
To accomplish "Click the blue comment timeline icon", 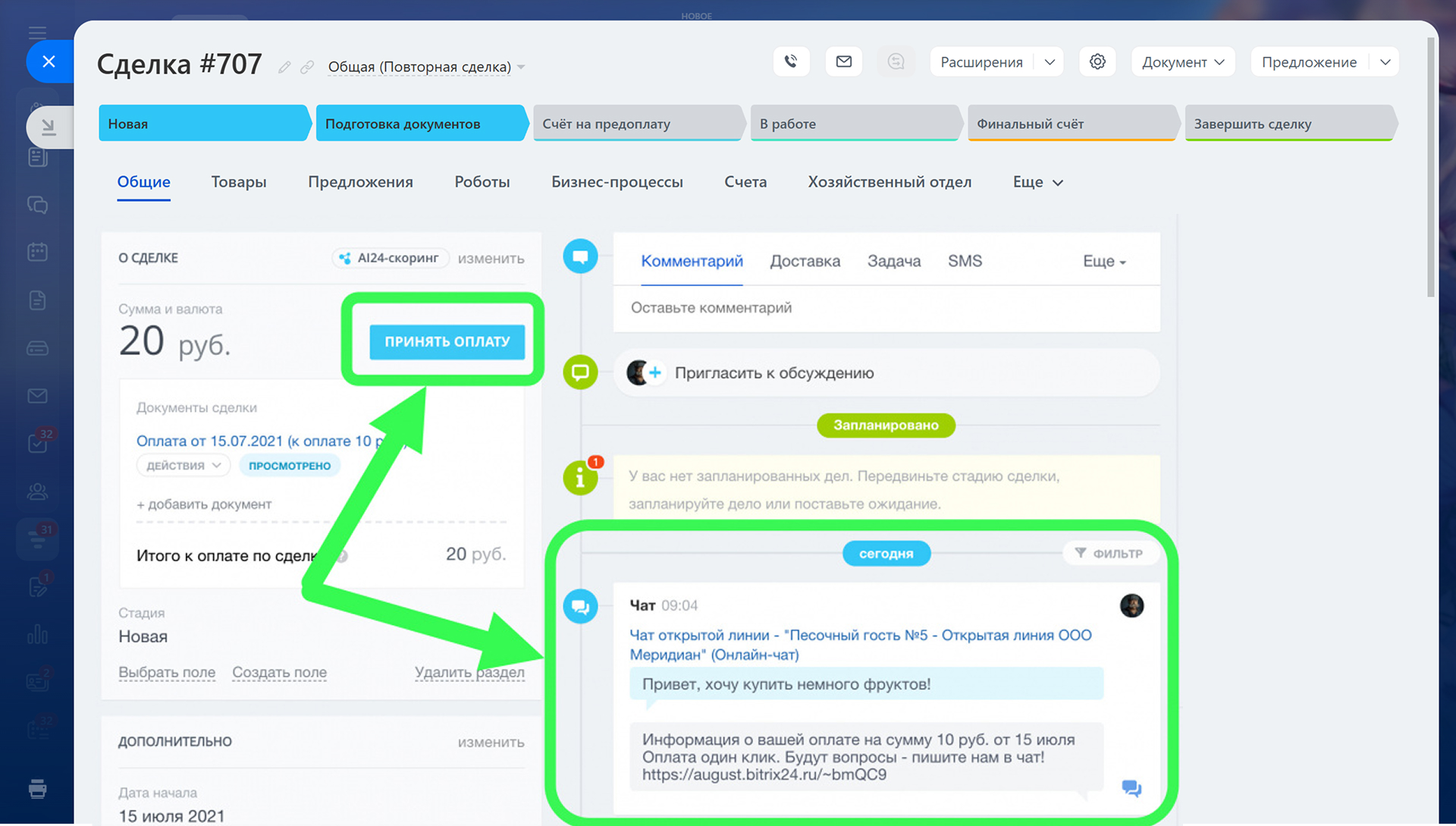I will (580, 256).
